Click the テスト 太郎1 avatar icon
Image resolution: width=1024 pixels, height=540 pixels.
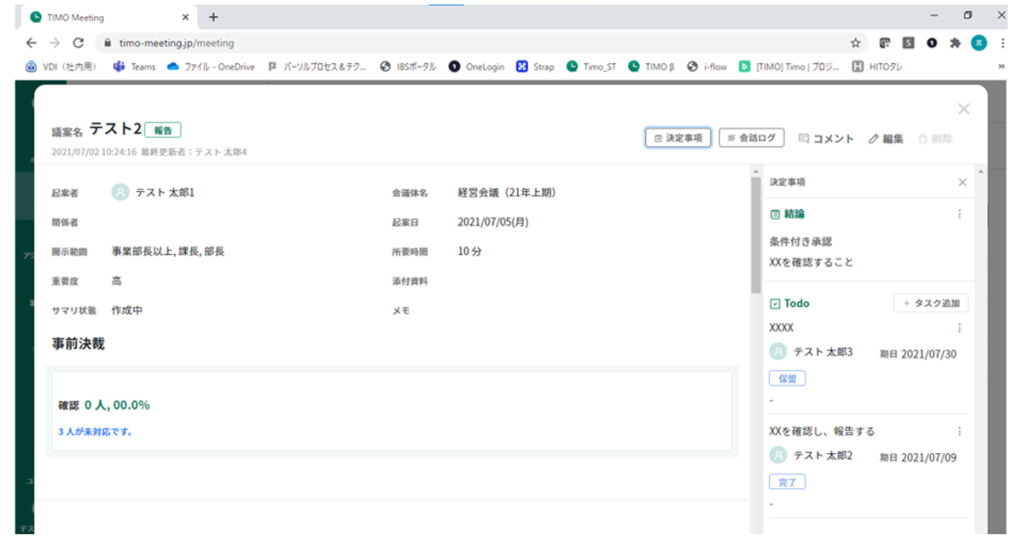coord(120,192)
